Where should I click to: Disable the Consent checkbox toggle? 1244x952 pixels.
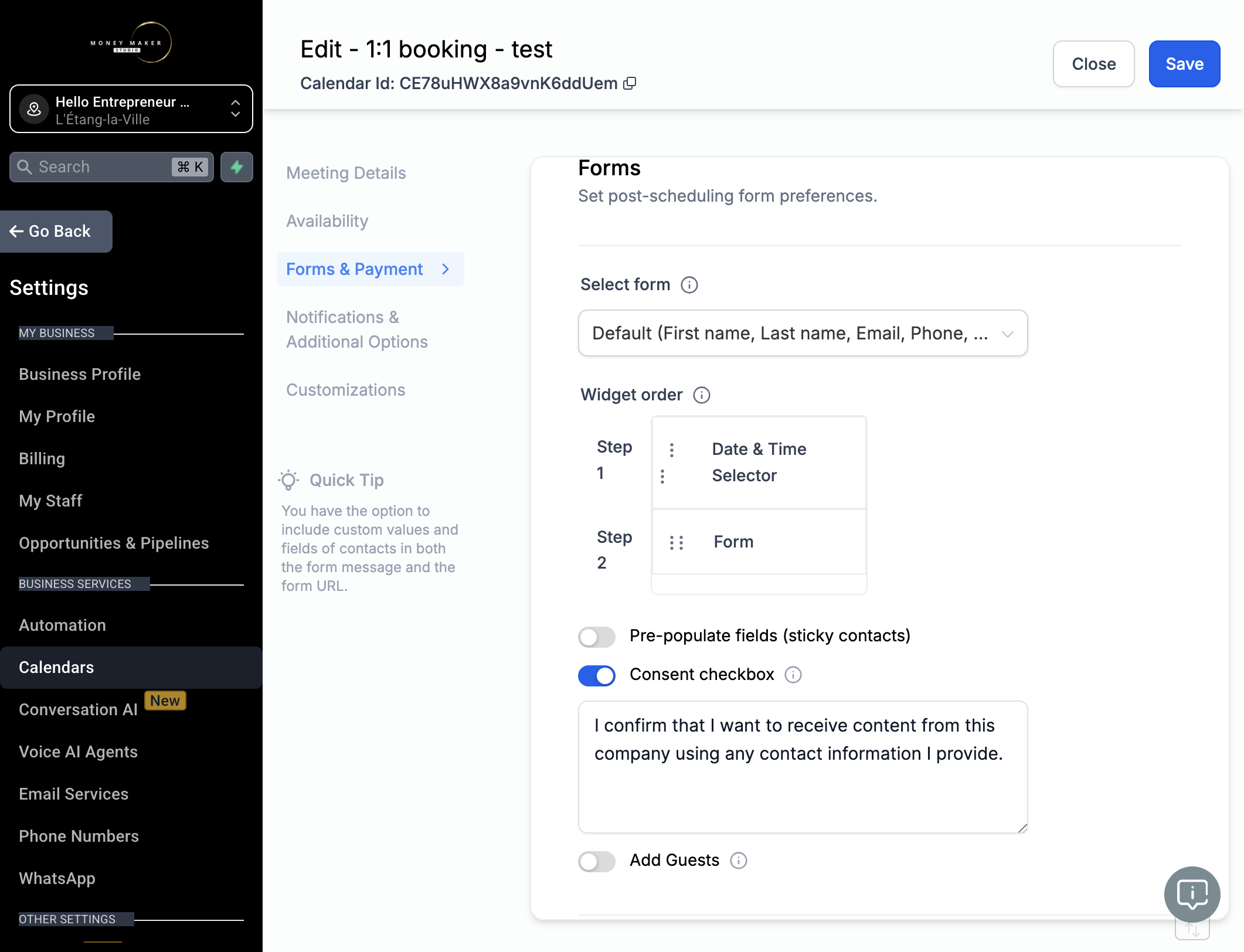[x=597, y=675]
